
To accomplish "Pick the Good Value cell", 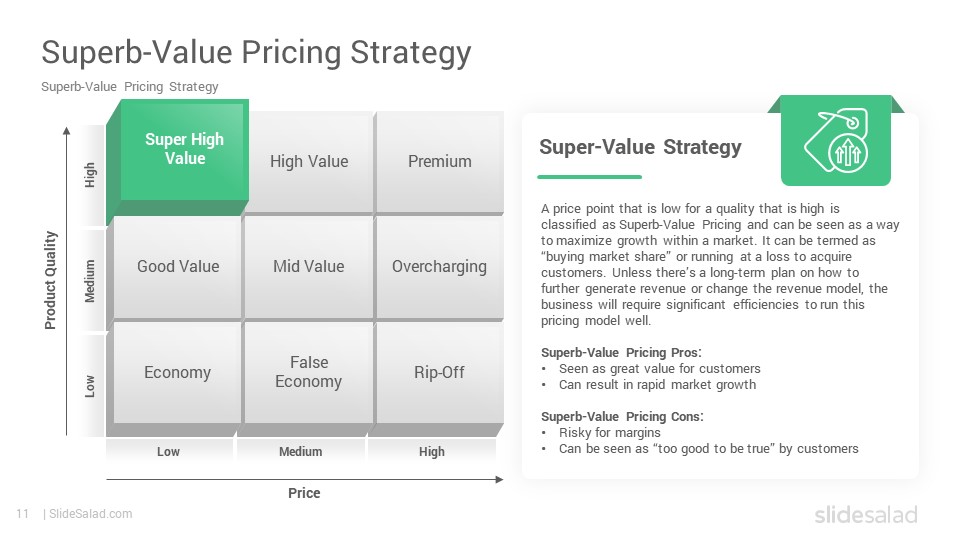I will tap(178, 267).
